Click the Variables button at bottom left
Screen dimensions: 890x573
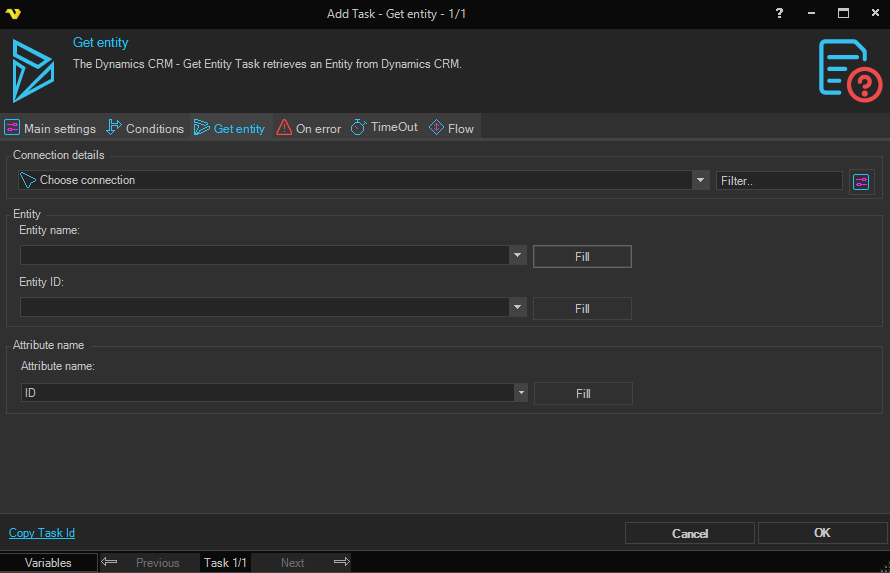(x=48, y=562)
